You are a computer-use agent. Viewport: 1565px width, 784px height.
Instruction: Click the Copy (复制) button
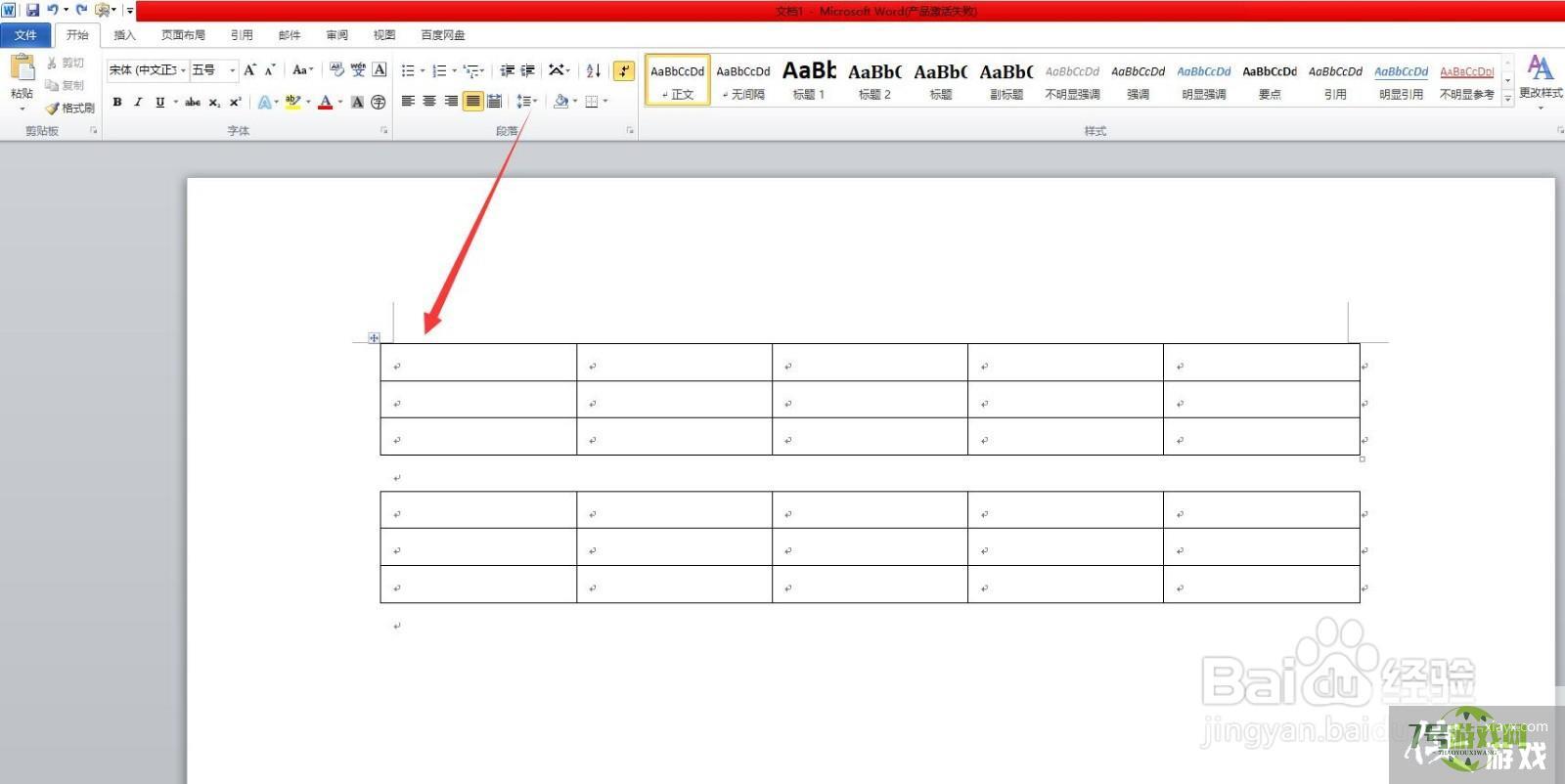pos(66,85)
